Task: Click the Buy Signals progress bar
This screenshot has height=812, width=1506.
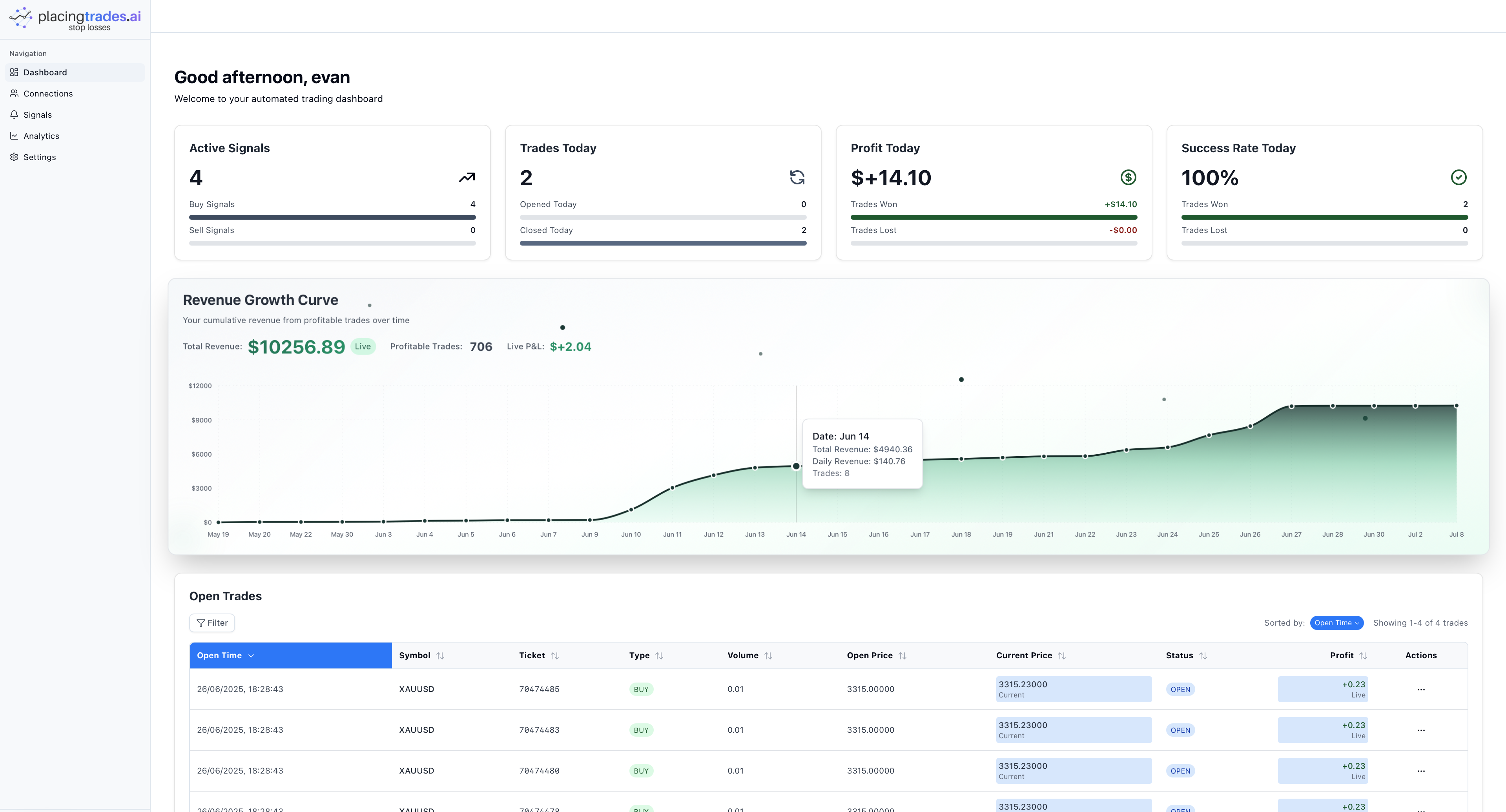Action: (332, 217)
